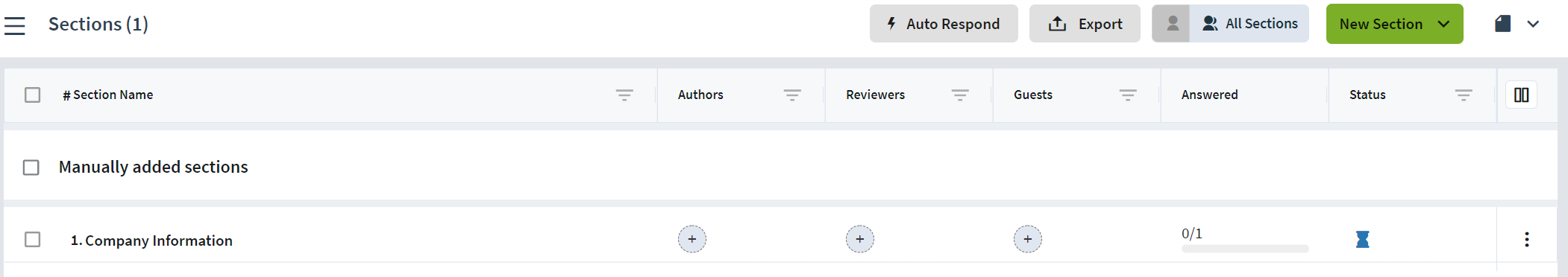Expand the New Section dropdown arrow
This screenshot has height=277, width=1568.
(x=1444, y=24)
